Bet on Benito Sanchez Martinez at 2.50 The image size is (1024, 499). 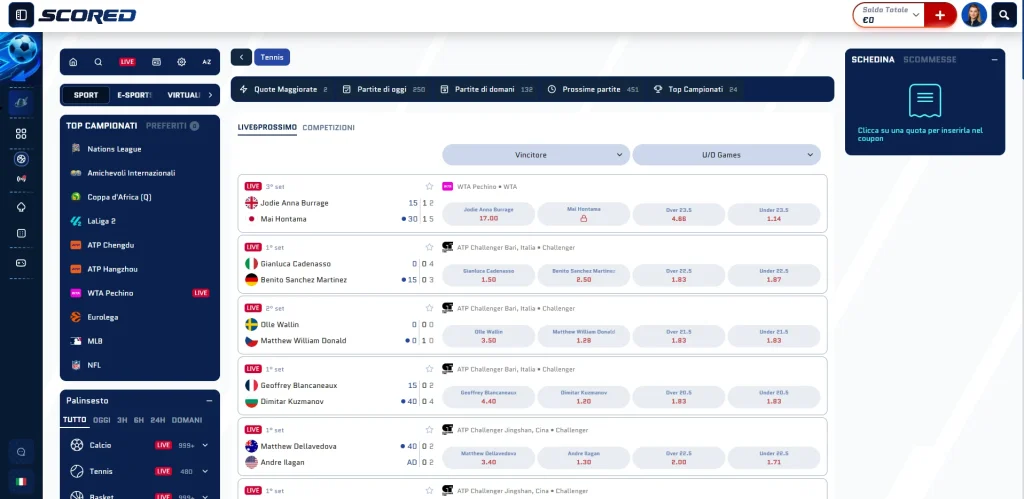click(x=584, y=275)
